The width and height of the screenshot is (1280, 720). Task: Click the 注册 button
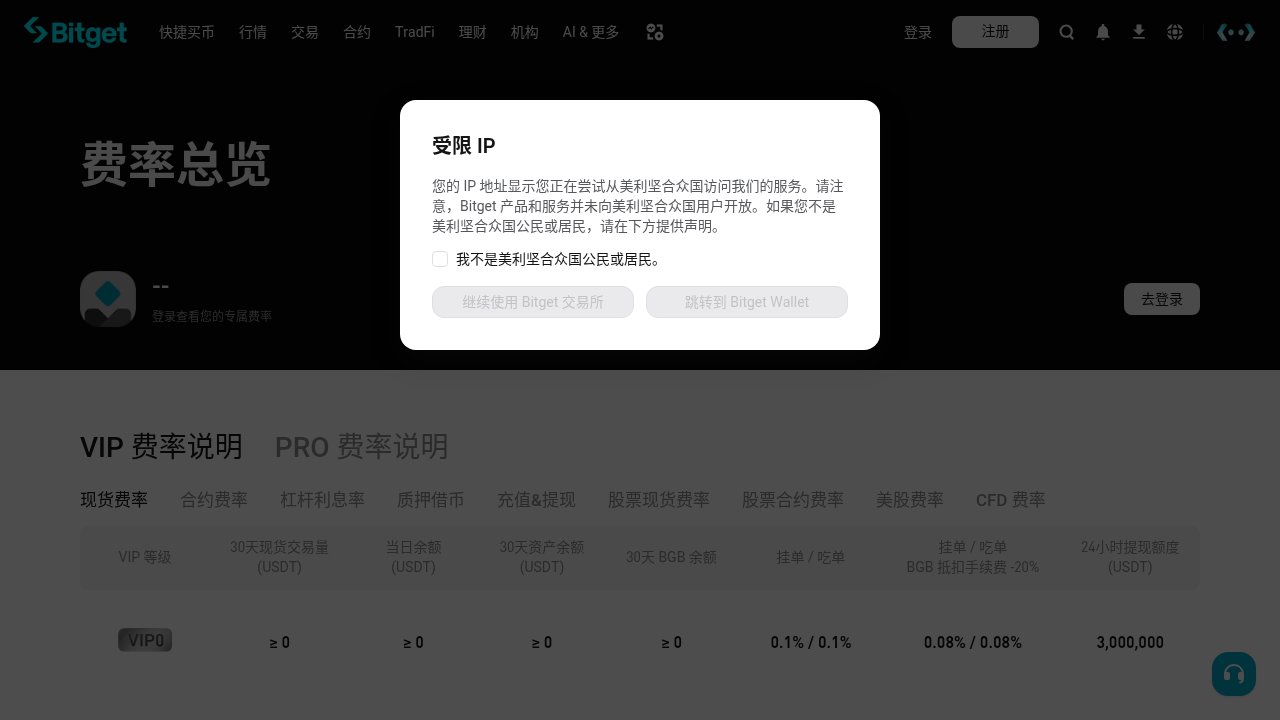point(995,32)
